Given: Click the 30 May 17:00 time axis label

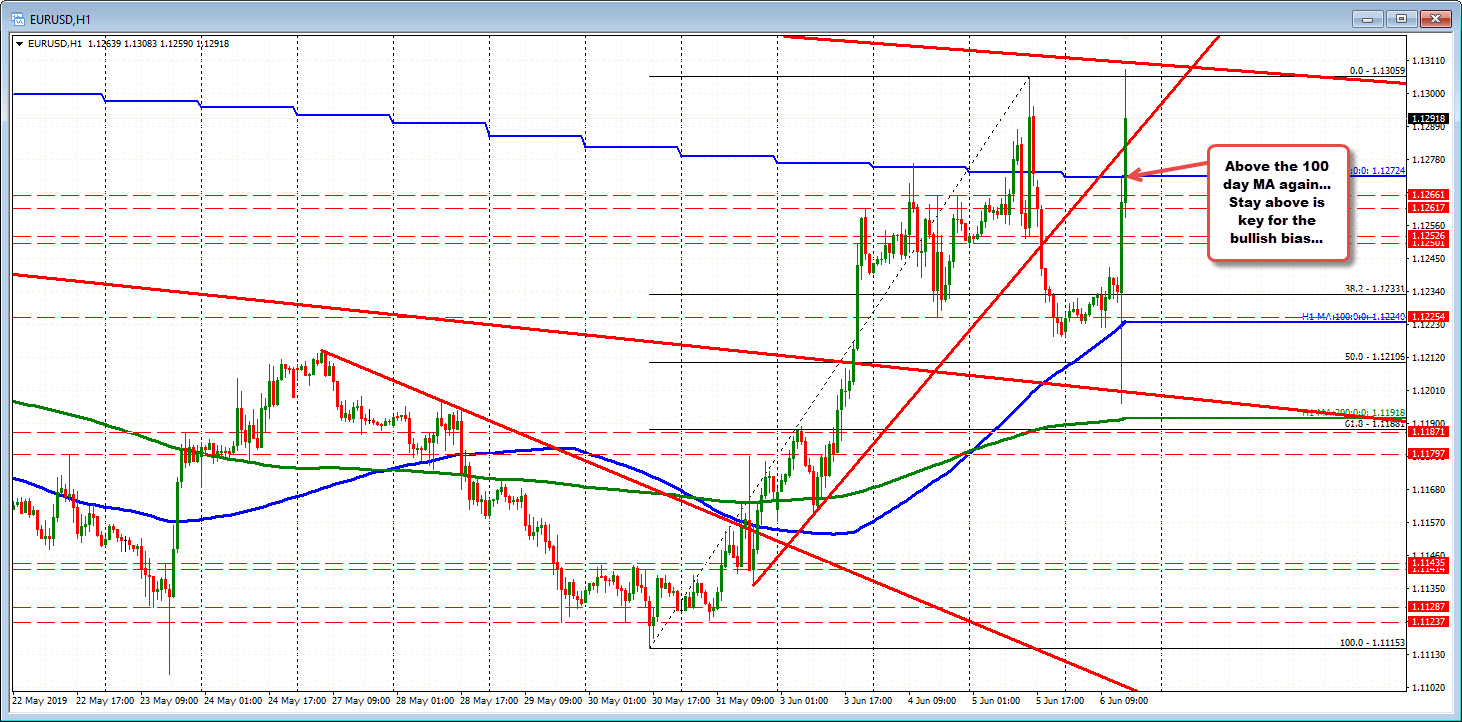Looking at the screenshot, I should coord(682,700).
